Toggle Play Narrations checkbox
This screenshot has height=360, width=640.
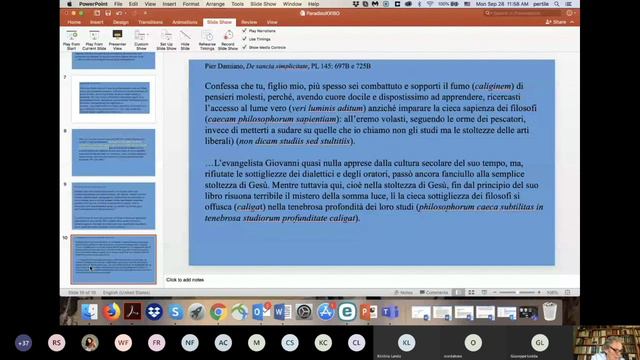(x=244, y=31)
